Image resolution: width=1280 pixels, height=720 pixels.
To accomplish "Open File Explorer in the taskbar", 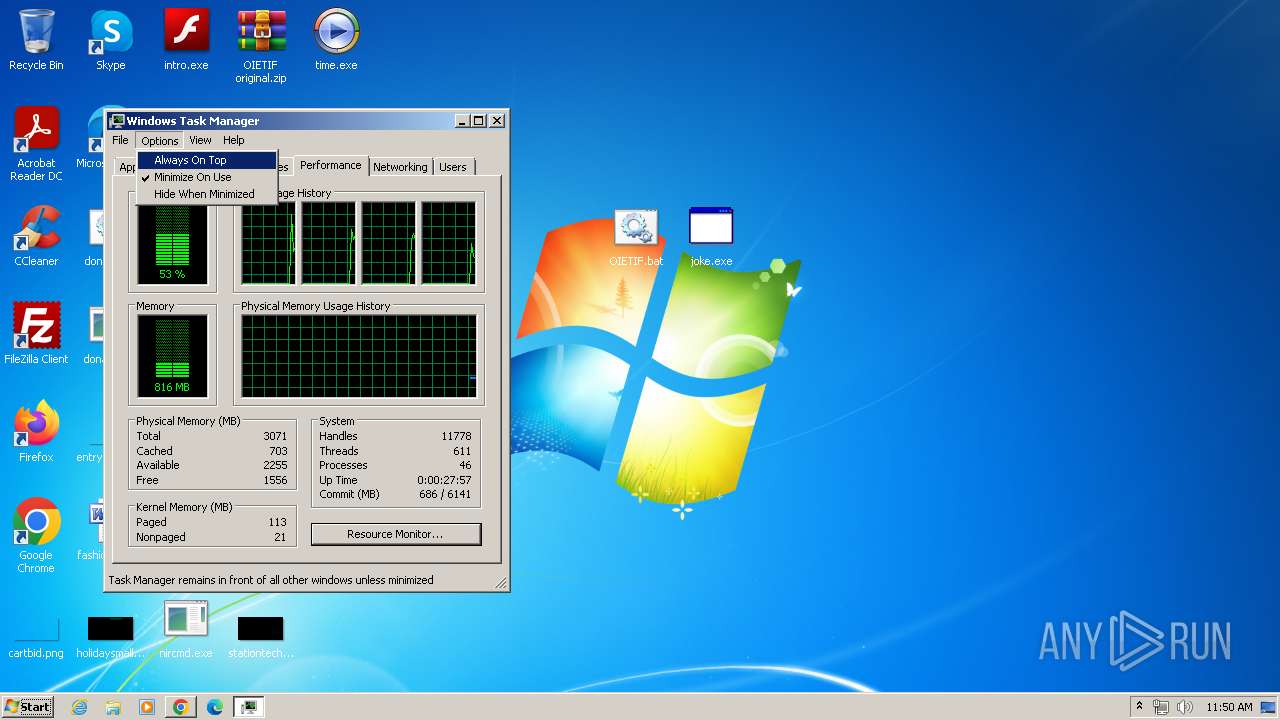I will 113,707.
